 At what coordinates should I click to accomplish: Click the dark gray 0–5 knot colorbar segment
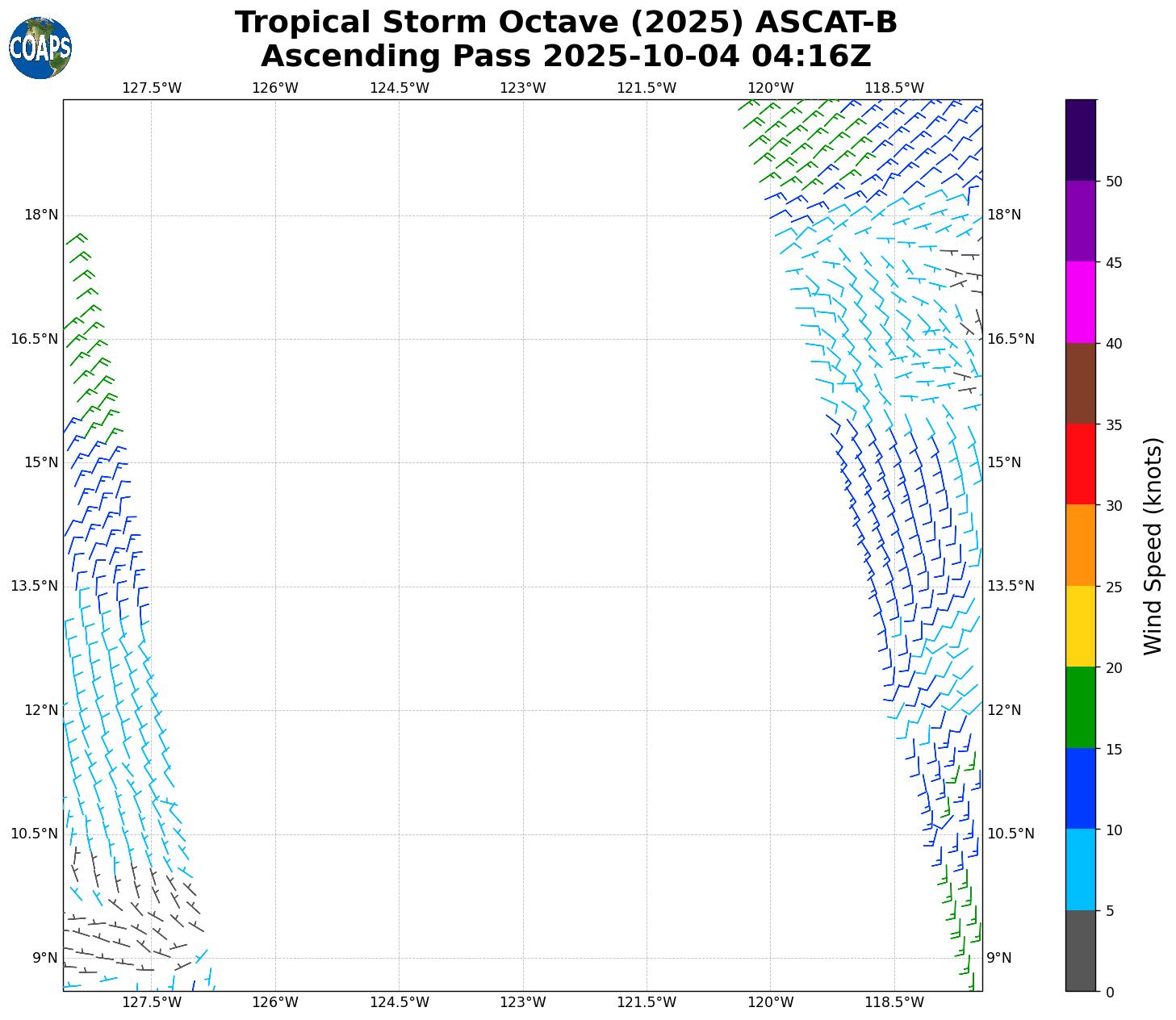[1080, 950]
